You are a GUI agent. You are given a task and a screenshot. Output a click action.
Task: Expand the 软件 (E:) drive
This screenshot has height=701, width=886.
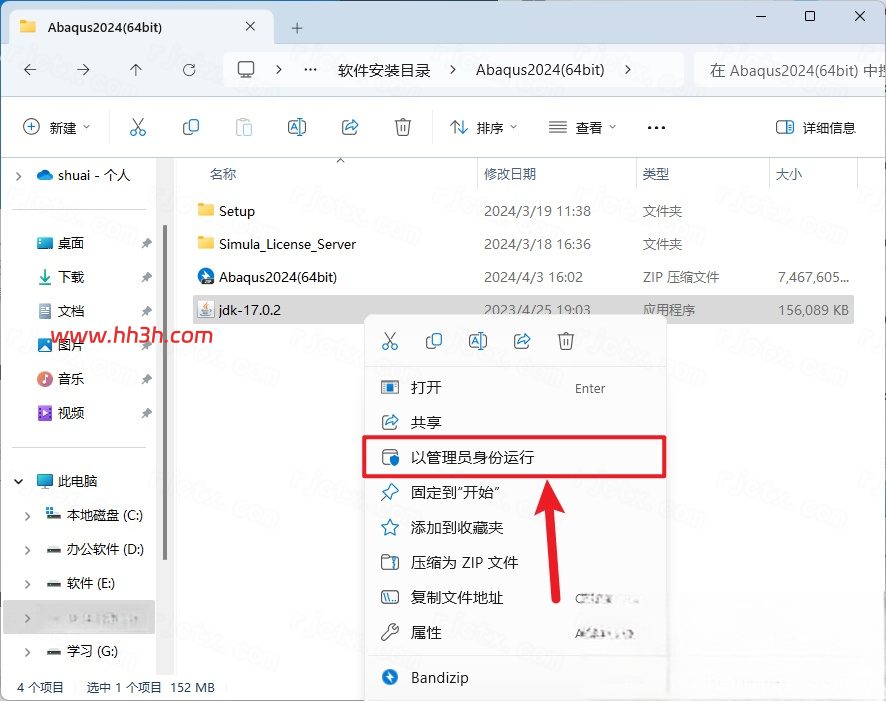tap(27, 584)
